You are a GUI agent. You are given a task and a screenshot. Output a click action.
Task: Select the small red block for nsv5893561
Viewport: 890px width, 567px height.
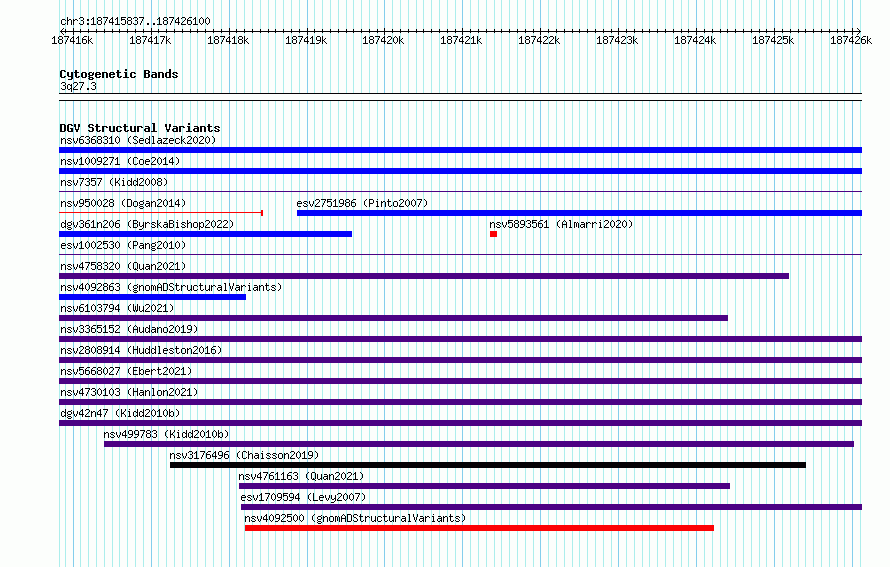click(493, 234)
